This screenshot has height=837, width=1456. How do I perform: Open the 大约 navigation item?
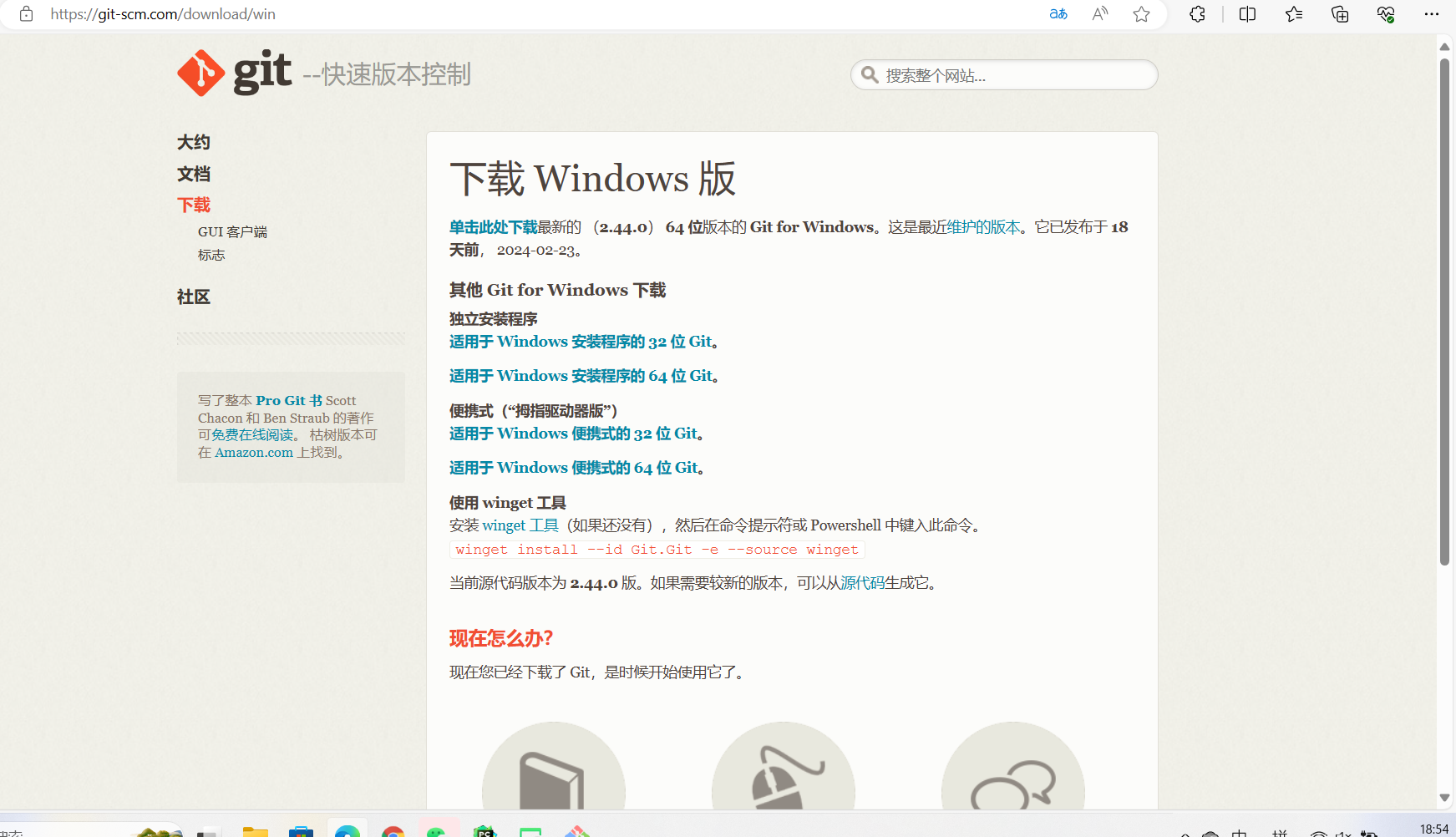194,142
